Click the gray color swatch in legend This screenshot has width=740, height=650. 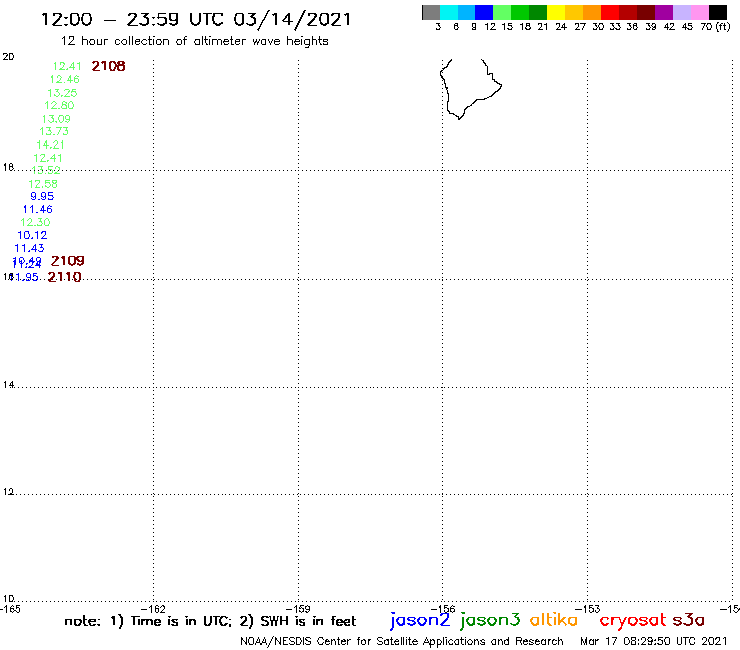pyautogui.click(x=431, y=12)
